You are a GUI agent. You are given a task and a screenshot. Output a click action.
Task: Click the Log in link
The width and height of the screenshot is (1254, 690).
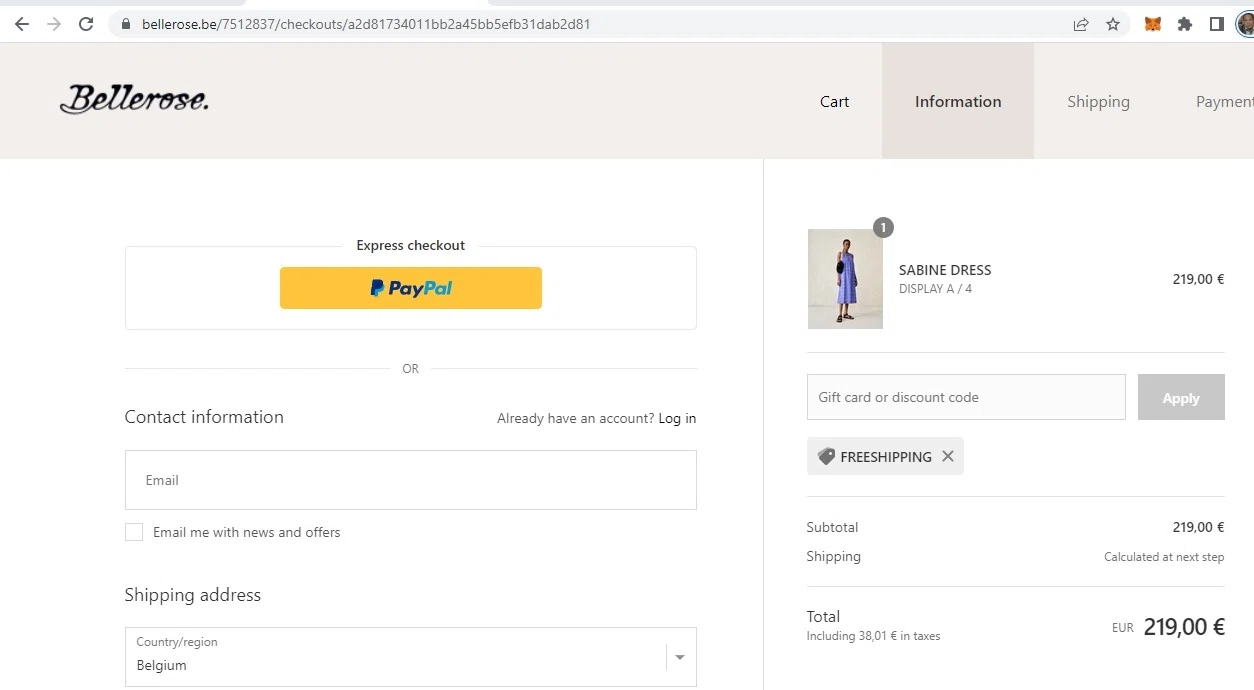coord(677,418)
